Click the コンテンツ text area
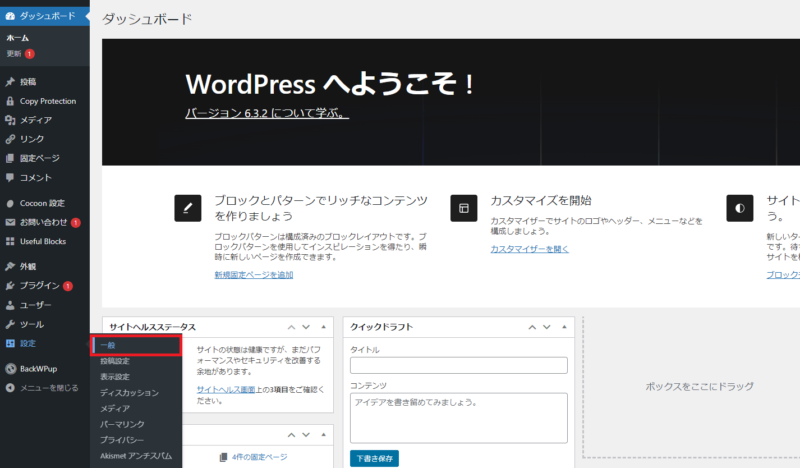This screenshot has height=468, width=800. pyautogui.click(x=459, y=418)
